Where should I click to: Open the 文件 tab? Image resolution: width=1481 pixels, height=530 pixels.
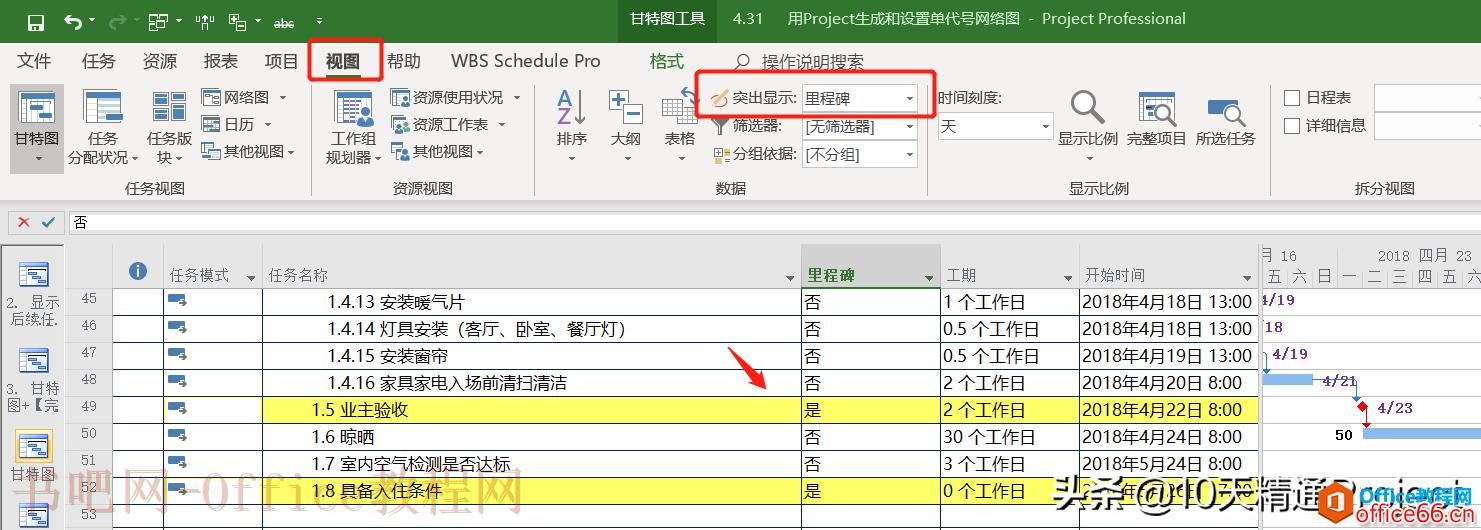coord(34,61)
